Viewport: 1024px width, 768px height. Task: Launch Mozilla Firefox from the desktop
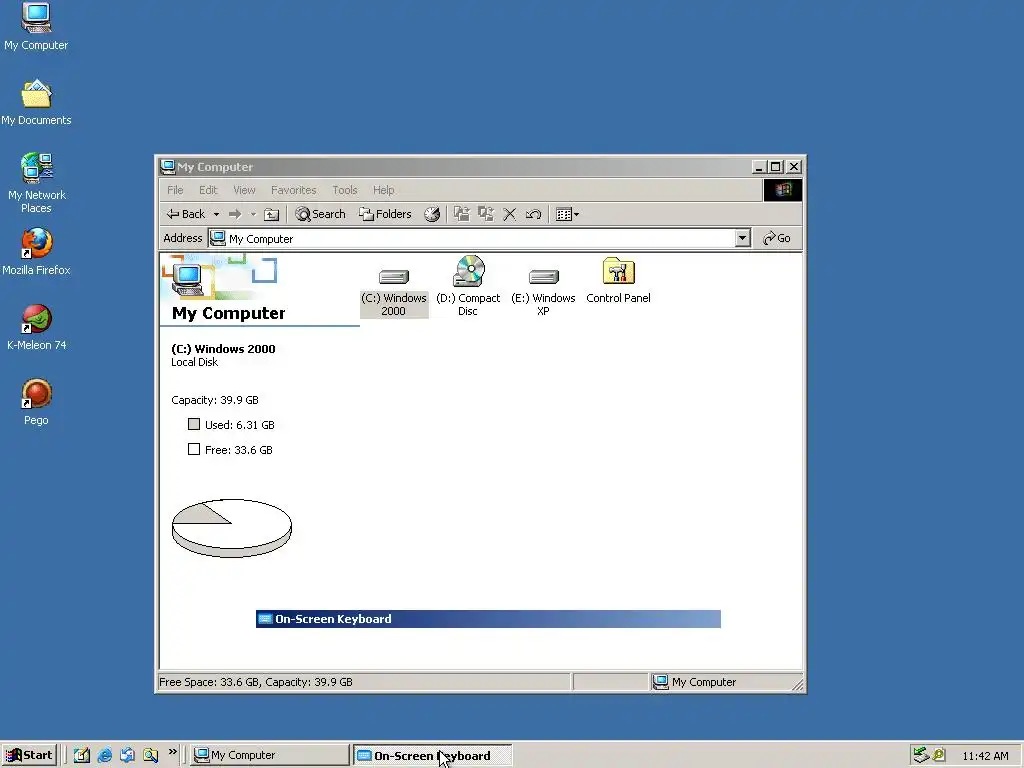click(36, 251)
